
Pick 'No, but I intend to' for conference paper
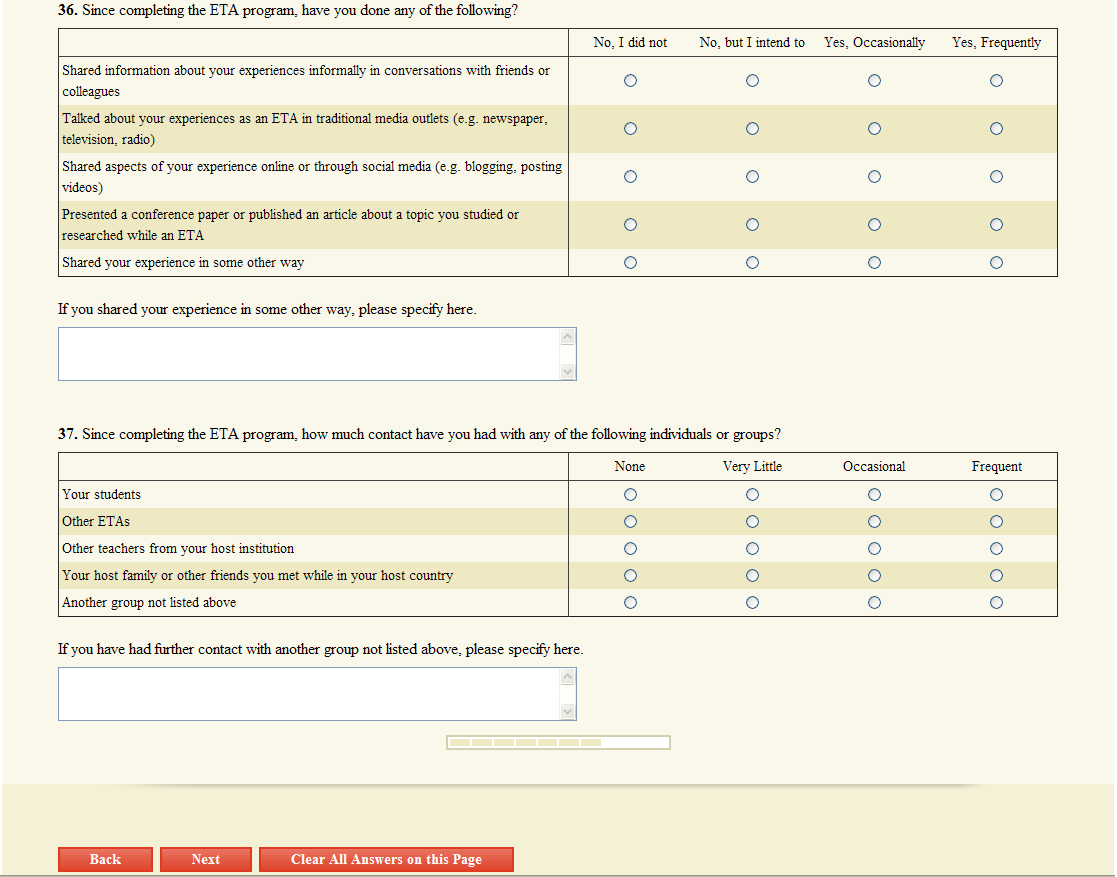752,225
